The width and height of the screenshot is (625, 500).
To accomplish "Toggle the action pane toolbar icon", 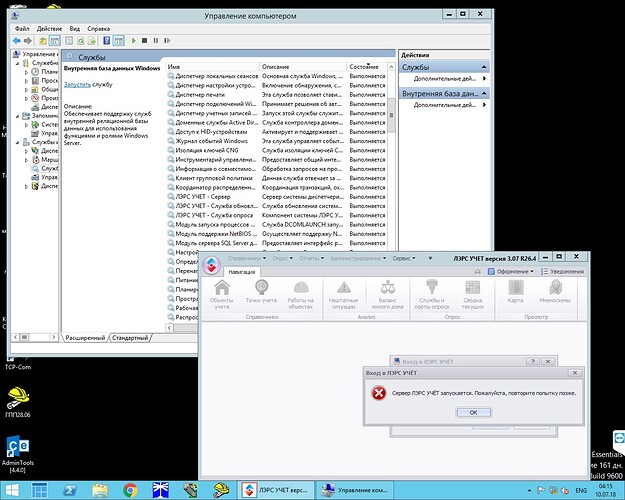I will click(x=118, y=40).
